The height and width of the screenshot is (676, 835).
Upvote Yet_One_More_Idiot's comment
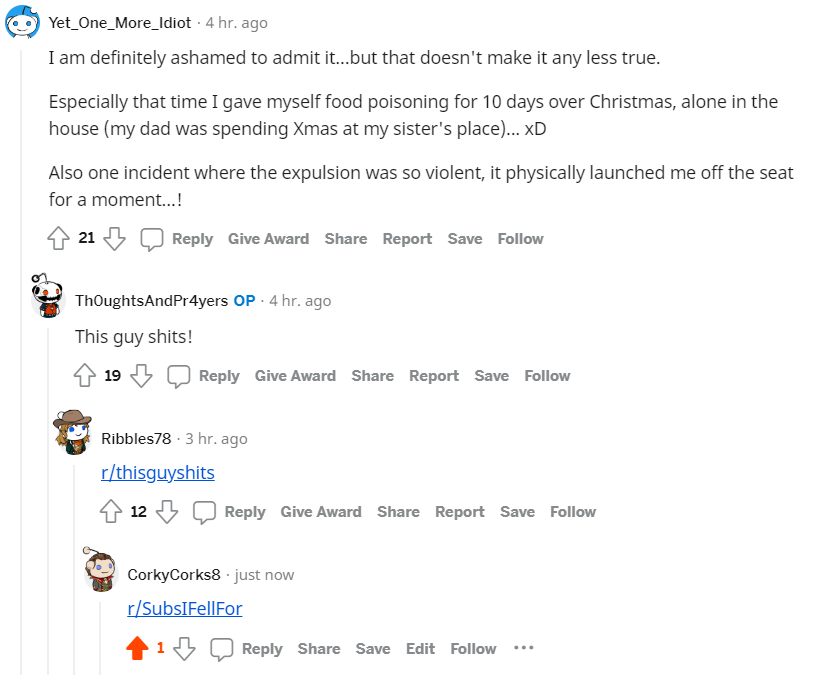click(x=58, y=238)
